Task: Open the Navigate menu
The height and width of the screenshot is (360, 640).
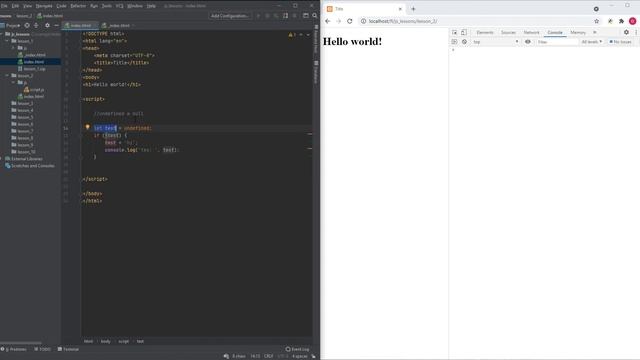Action: (x=44, y=6)
